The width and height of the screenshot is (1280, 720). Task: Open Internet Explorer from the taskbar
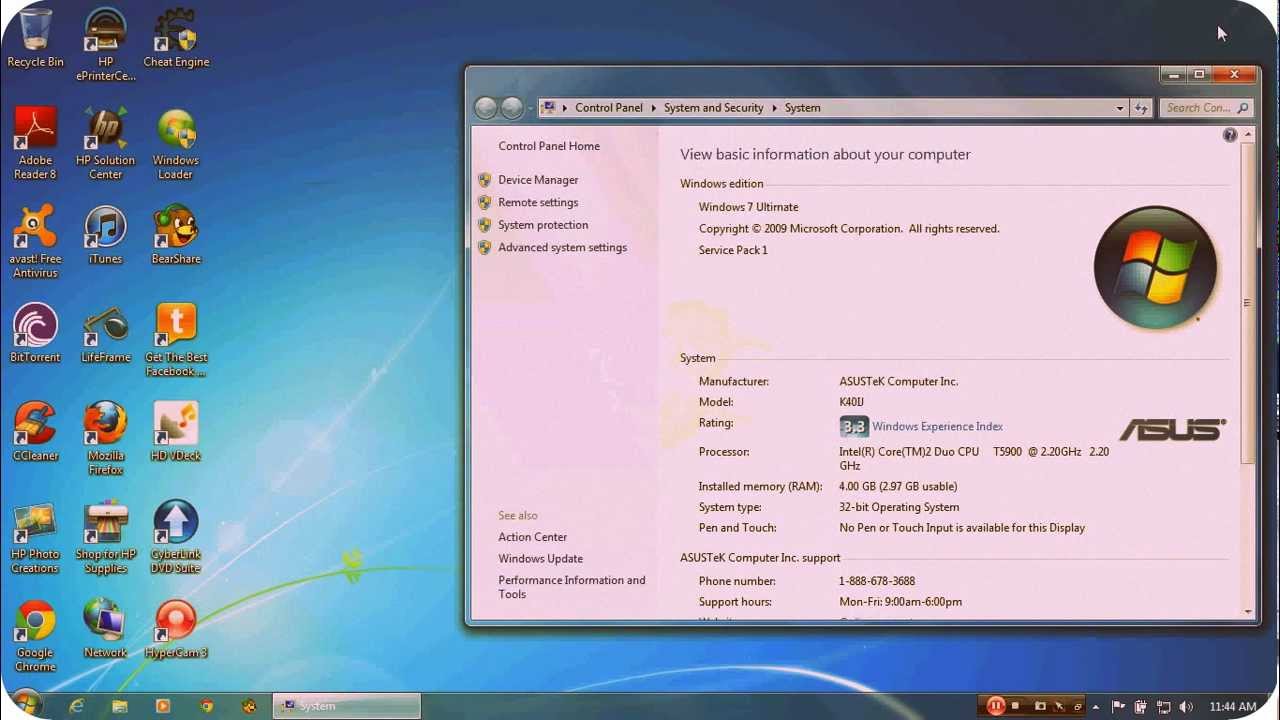(76, 706)
